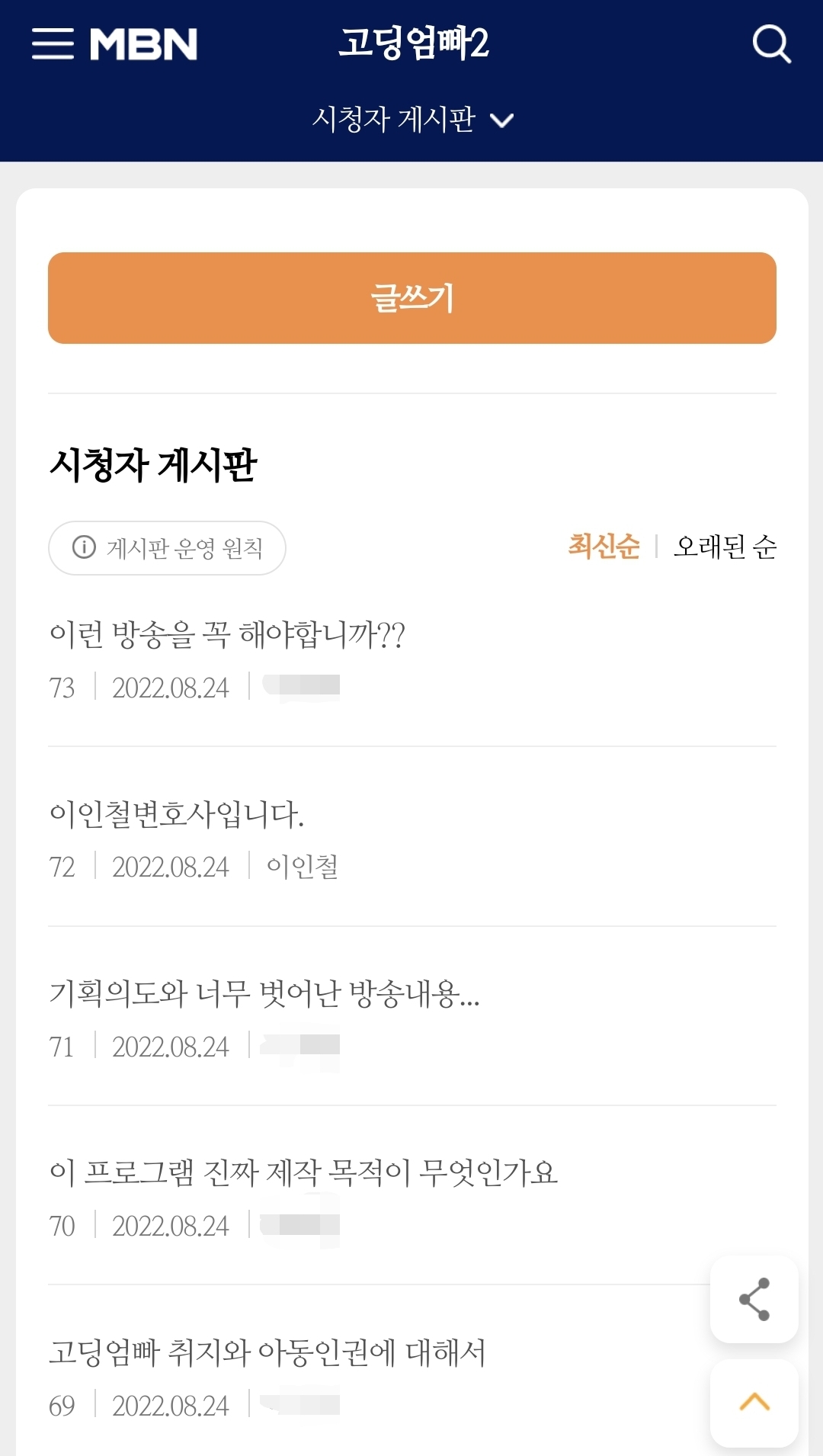This screenshot has width=823, height=1456.
Task: Click the info icon in 게시판 운영 원칙
Action: (84, 547)
